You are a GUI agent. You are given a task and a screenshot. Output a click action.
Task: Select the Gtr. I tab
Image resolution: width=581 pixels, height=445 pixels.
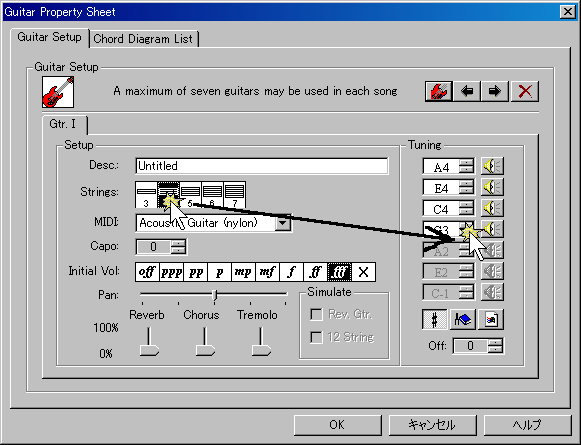(x=63, y=124)
